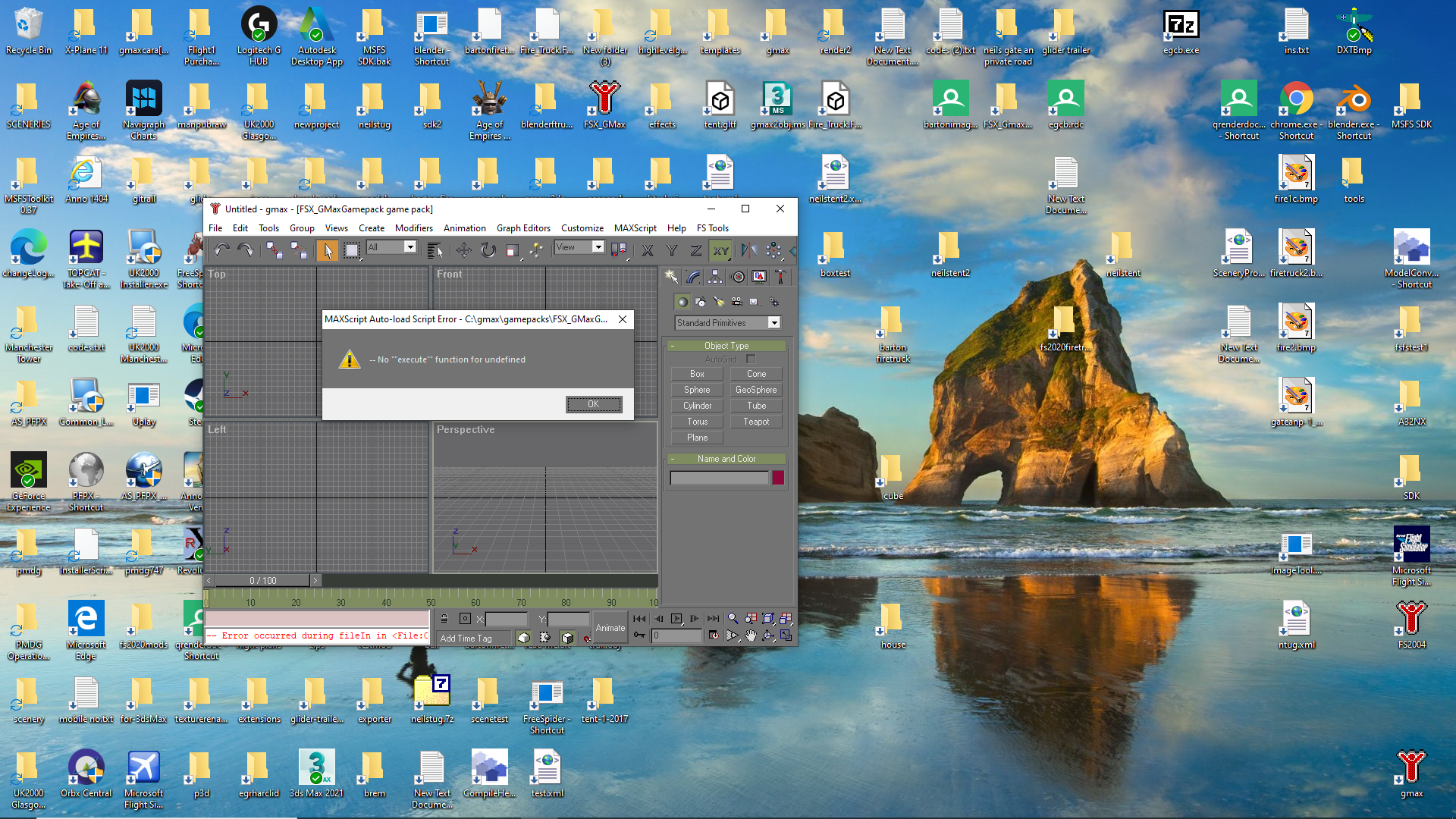Choose the rectangular selection region tool
Viewport: 1456px width, 819px height.
(x=352, y=249)
